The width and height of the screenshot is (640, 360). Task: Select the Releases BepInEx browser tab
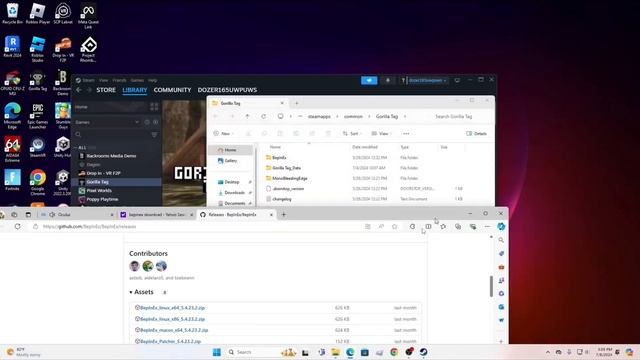236,214
